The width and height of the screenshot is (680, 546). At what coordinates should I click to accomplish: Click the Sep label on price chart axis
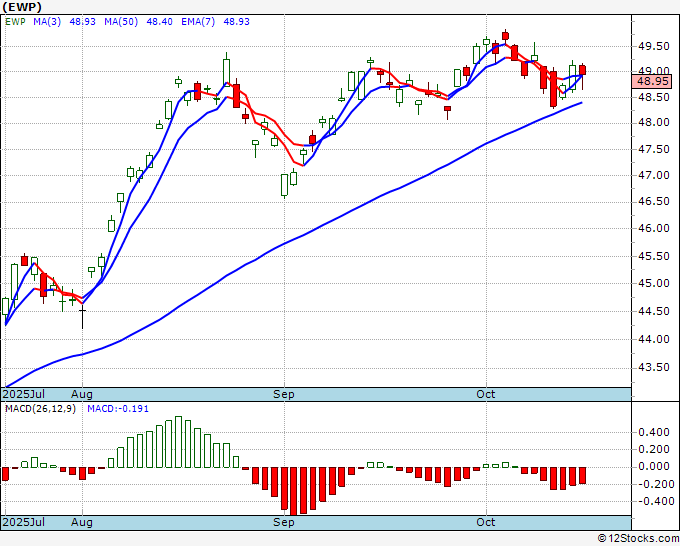click(284, 394)
